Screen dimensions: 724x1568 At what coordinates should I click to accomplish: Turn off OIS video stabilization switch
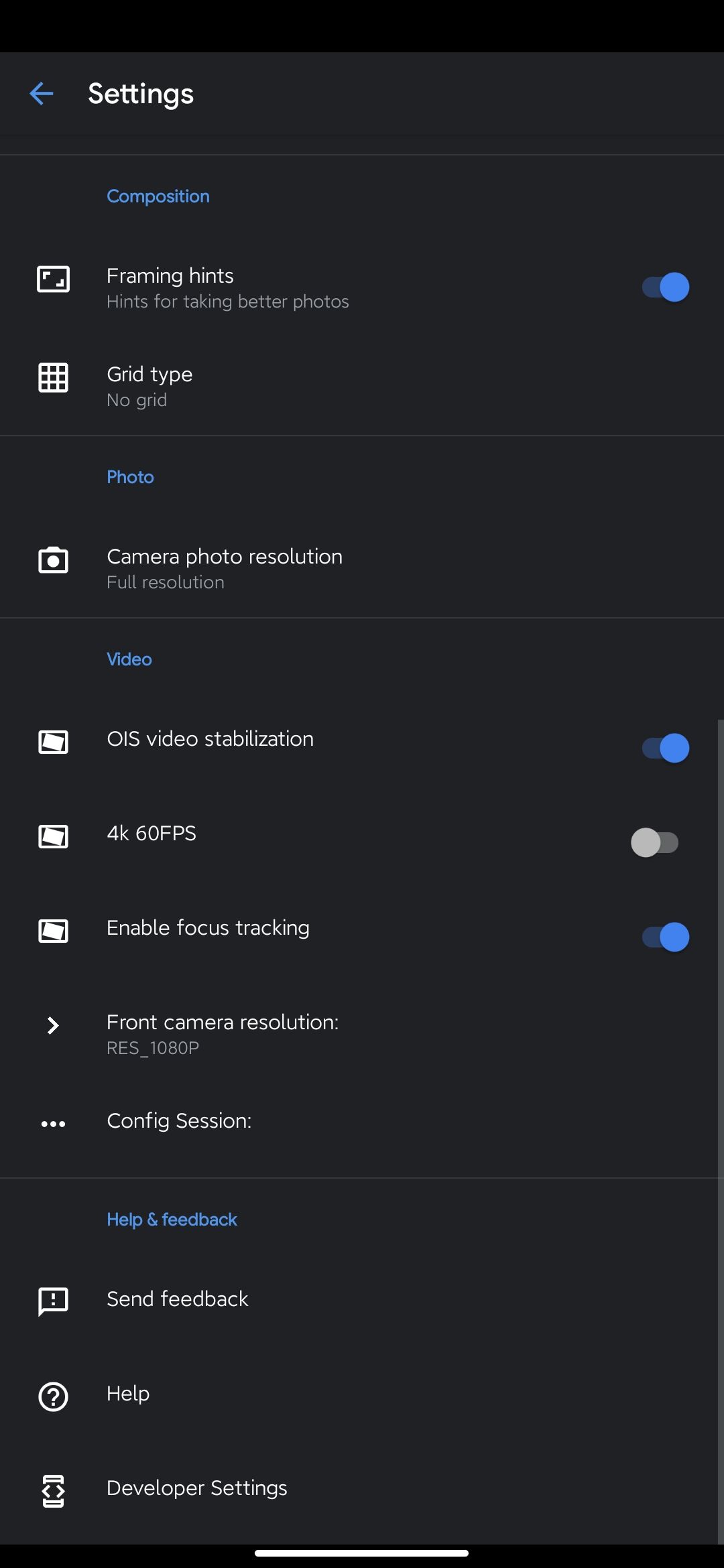pos(665,748)
